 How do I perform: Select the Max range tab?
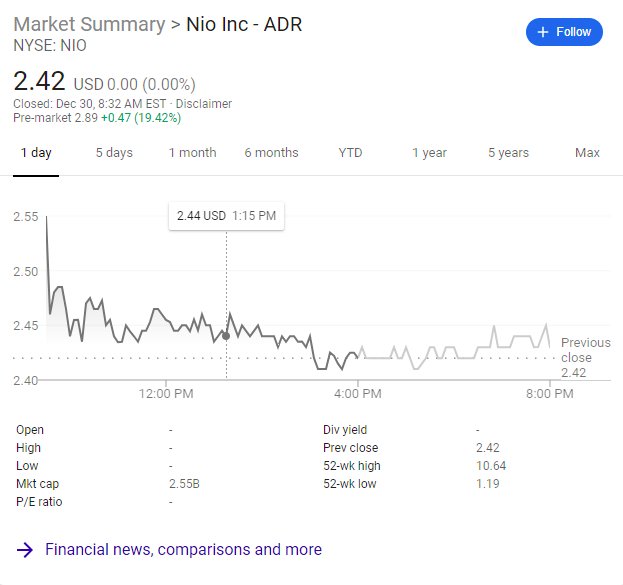(x=587, y=153)
